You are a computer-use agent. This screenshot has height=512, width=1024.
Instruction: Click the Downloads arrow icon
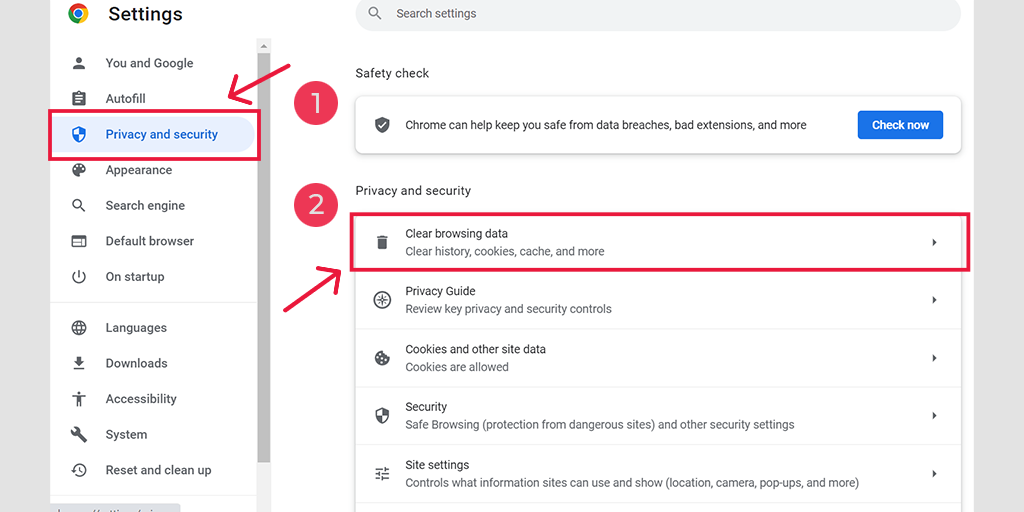(79, 363)
